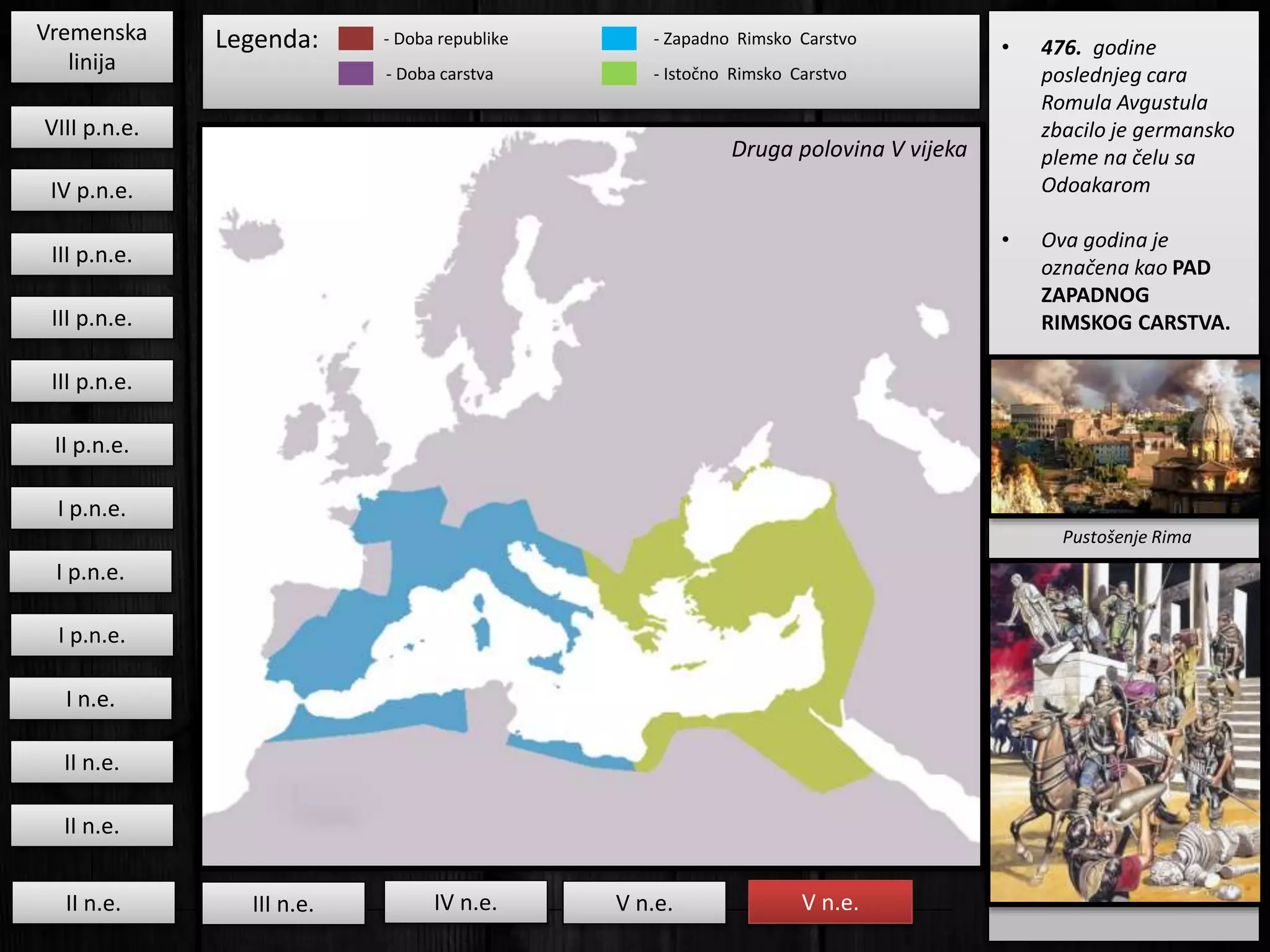Screen dimensions: 1270x952
Task: Select the highlighted red V n.e. button
Action: tap(830, 902)
